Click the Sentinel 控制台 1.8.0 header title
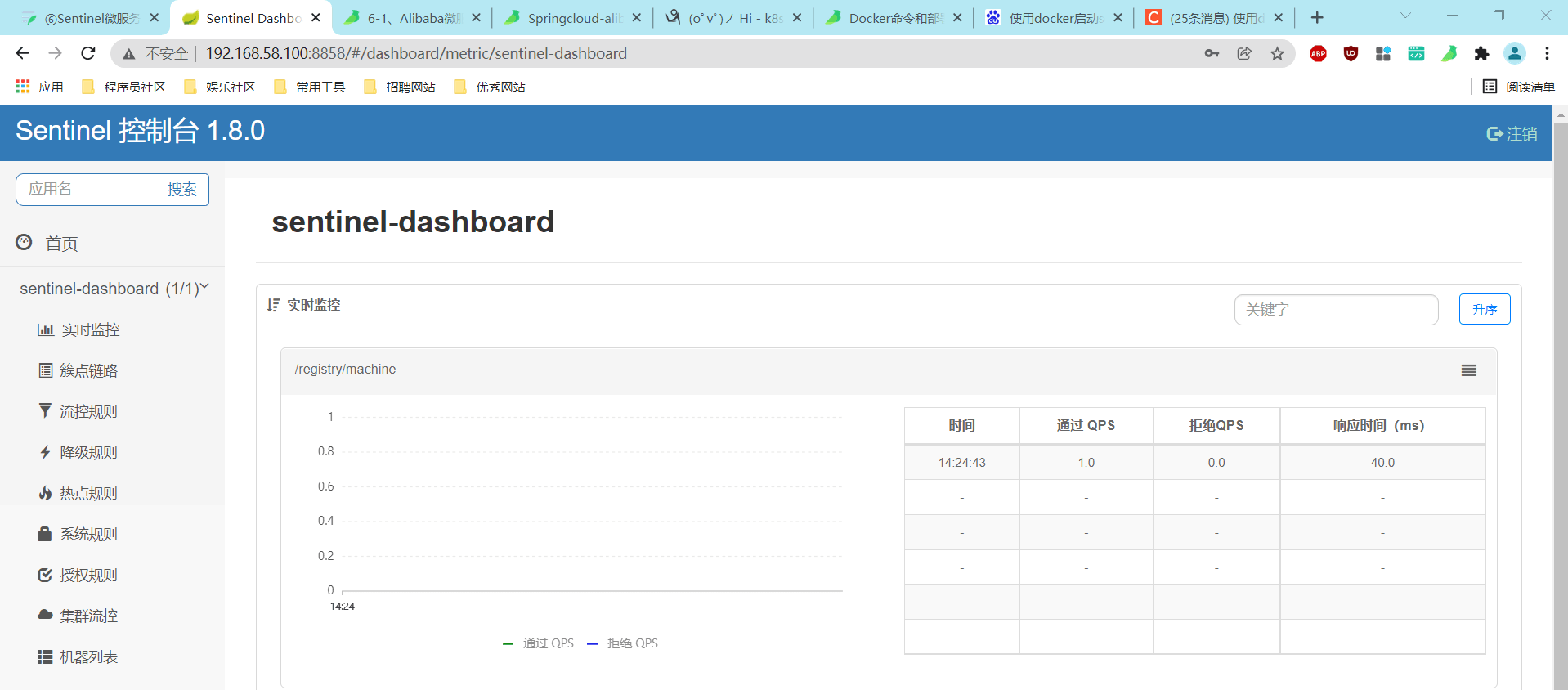The height and width of the screenshot is (690, 1568). 140,131
